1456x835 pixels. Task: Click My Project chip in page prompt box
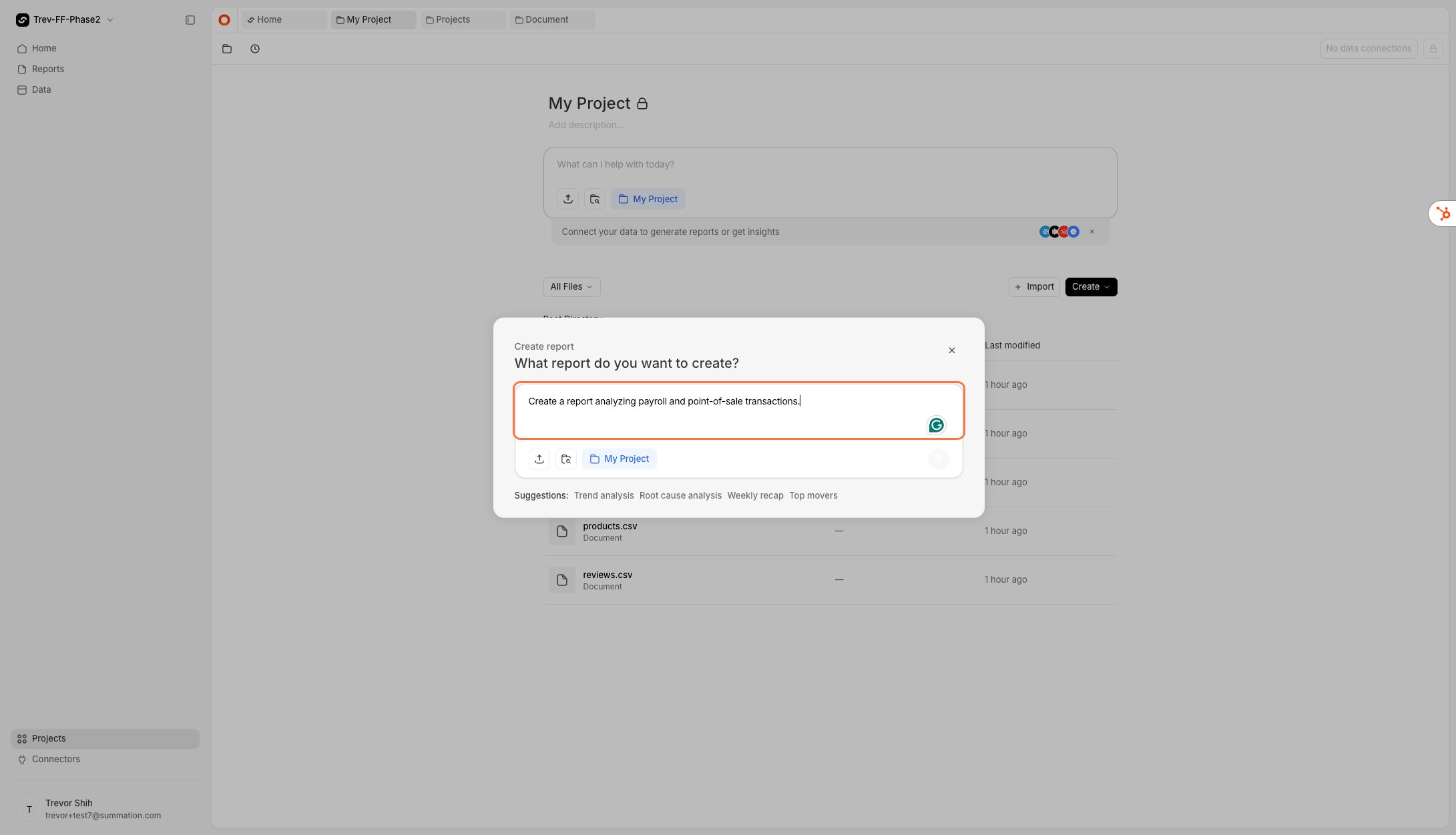tap(648, 200)
